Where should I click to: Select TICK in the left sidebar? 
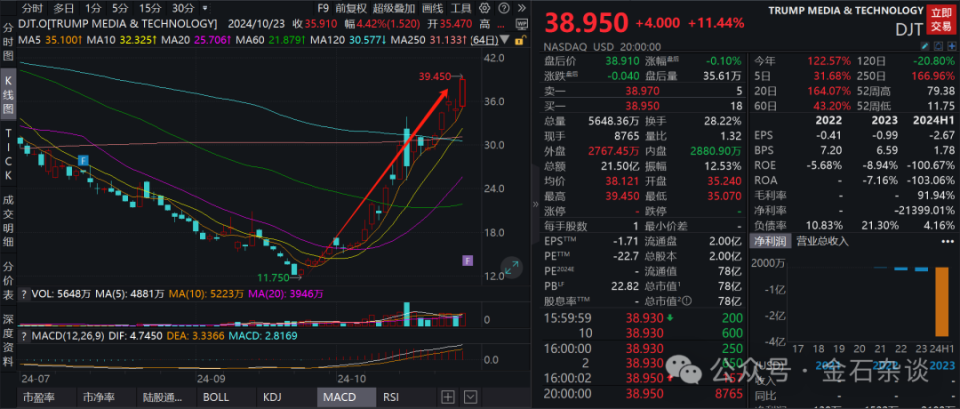pos(9,156)
